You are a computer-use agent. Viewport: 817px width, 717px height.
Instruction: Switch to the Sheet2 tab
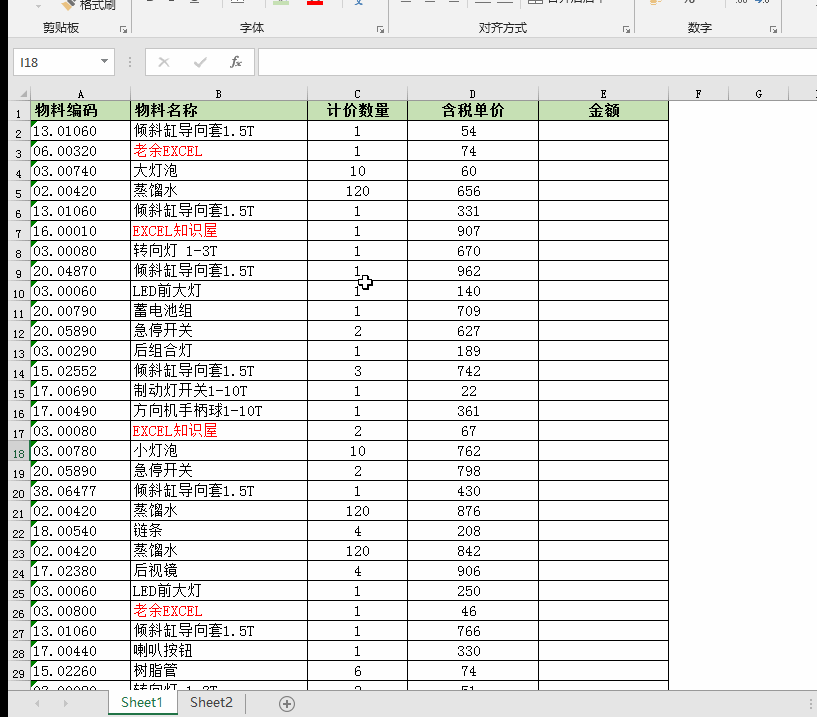[x=211, y=702]
